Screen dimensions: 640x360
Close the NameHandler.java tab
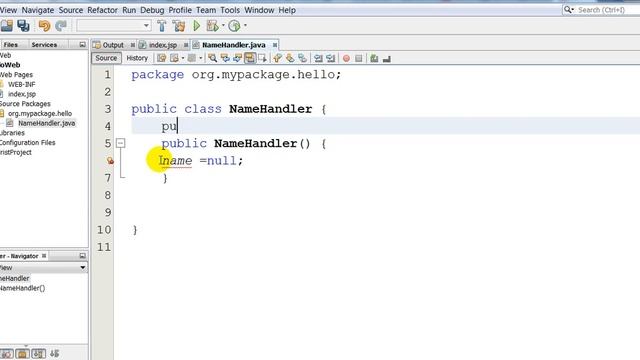point(275,45)
